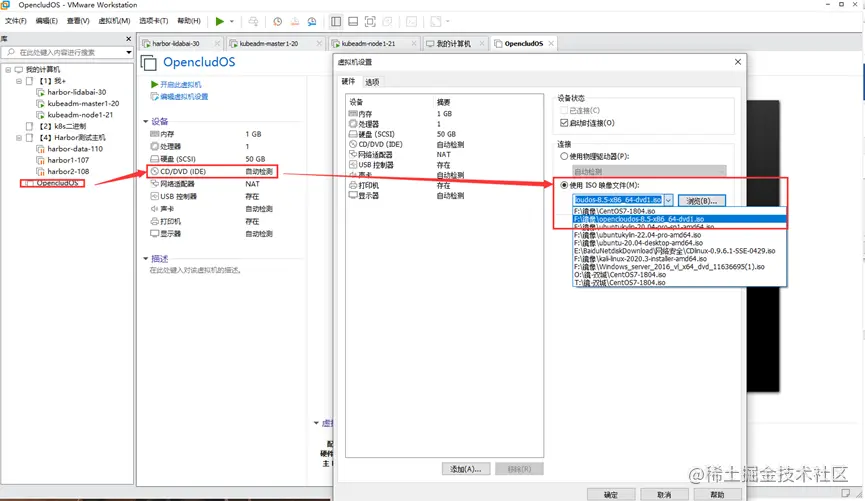Open the 查看(V) menu
Screen dimensions: 865x501
[x=78, y=21]
